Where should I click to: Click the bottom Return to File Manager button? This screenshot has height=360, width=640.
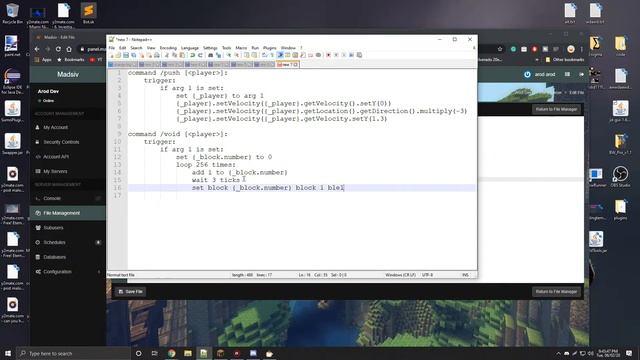556,291
